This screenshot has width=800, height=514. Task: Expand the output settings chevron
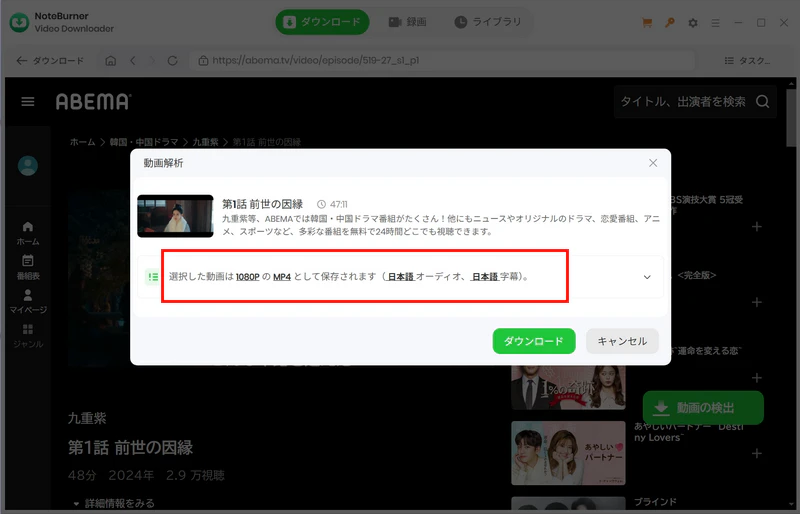pyautogui.click(x=647, y=277)
